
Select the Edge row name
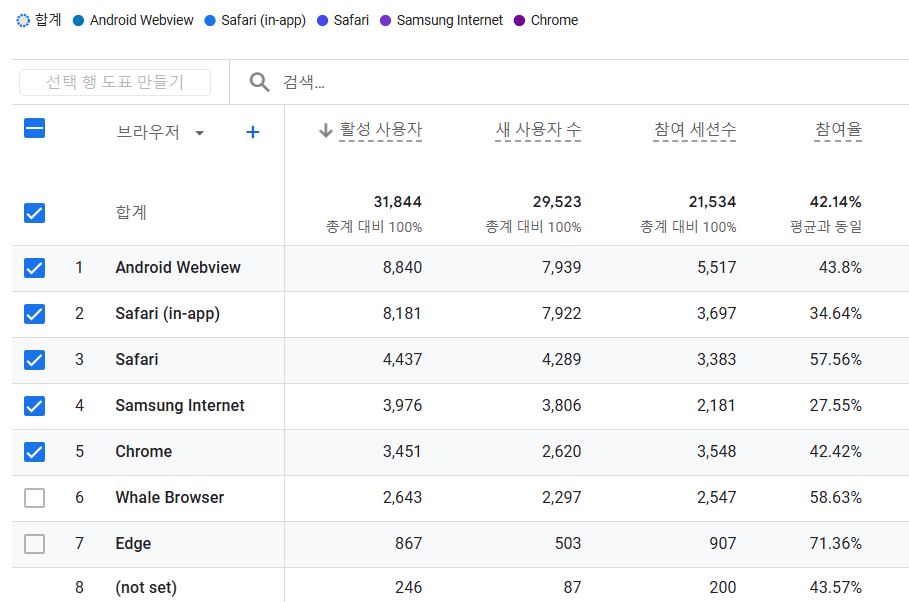(x=133, y=543)
